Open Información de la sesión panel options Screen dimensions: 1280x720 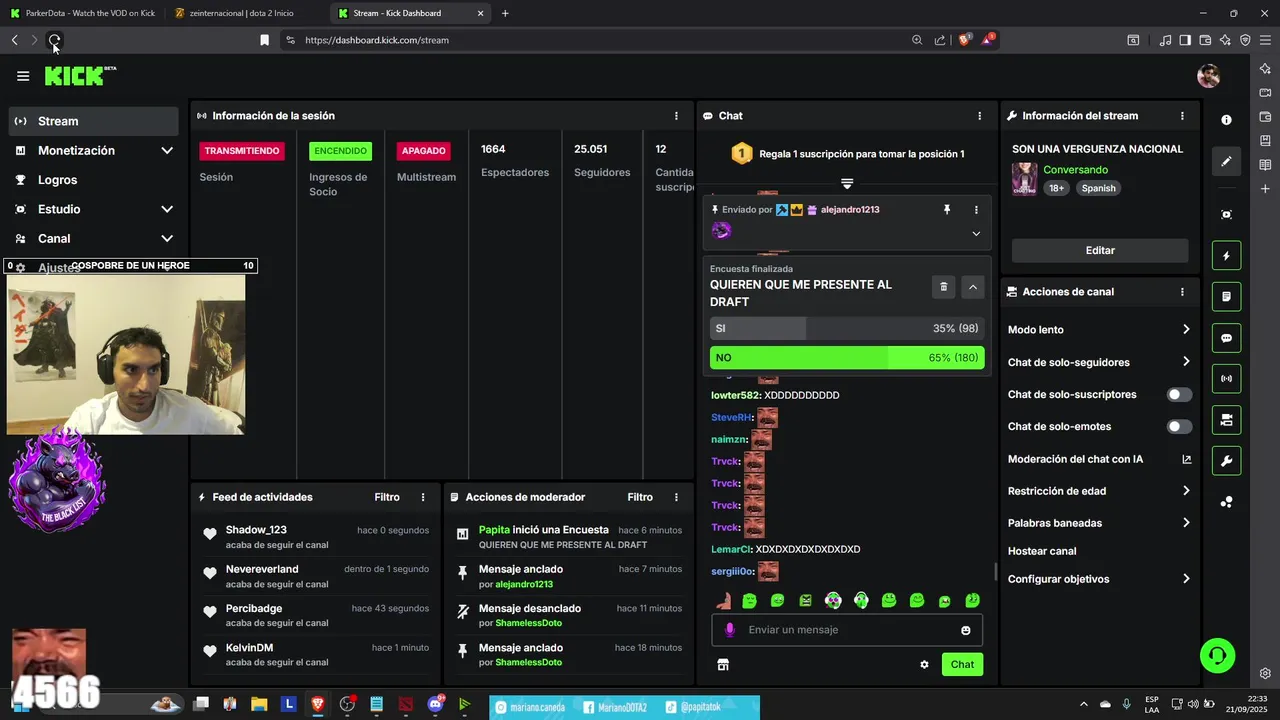[676, 116]
